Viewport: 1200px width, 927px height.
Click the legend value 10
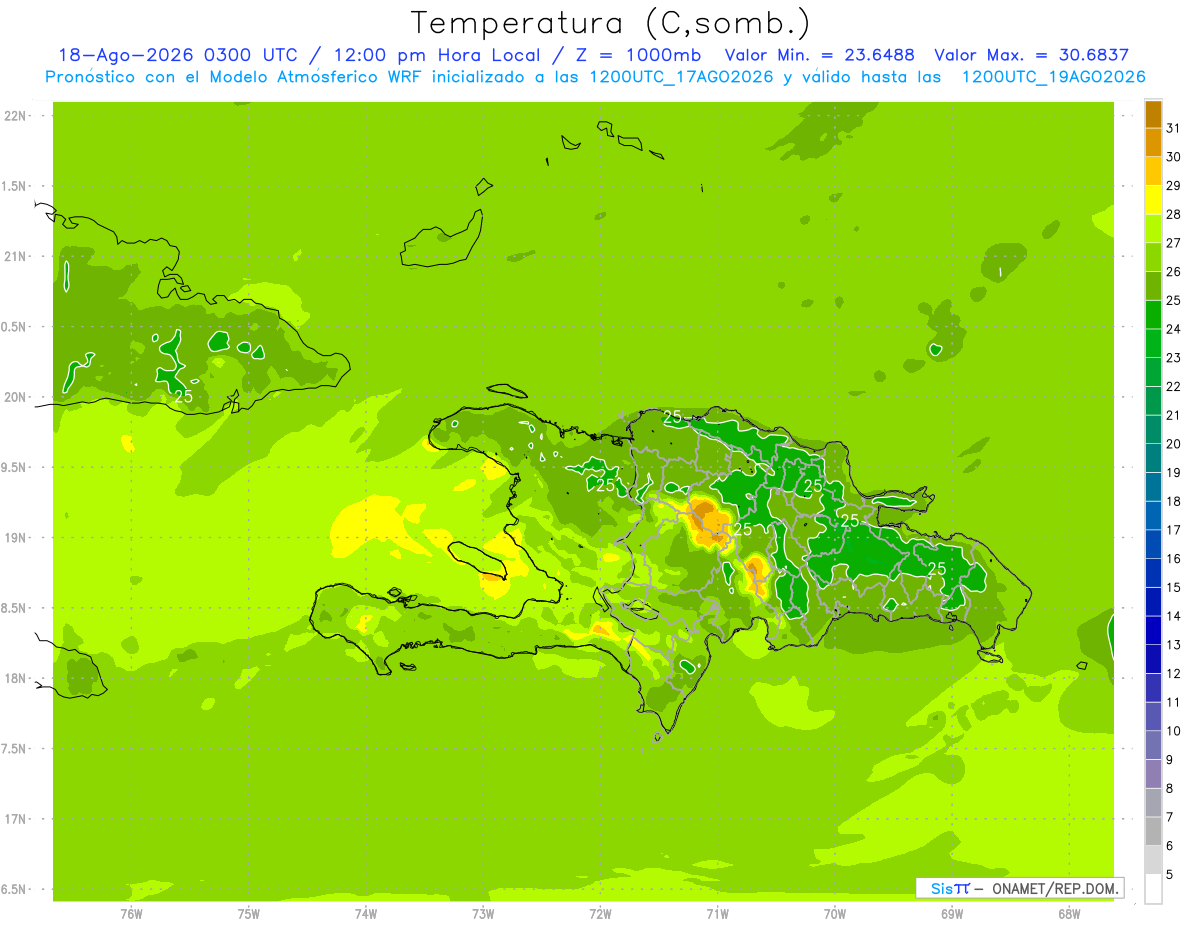[1174, 731]
